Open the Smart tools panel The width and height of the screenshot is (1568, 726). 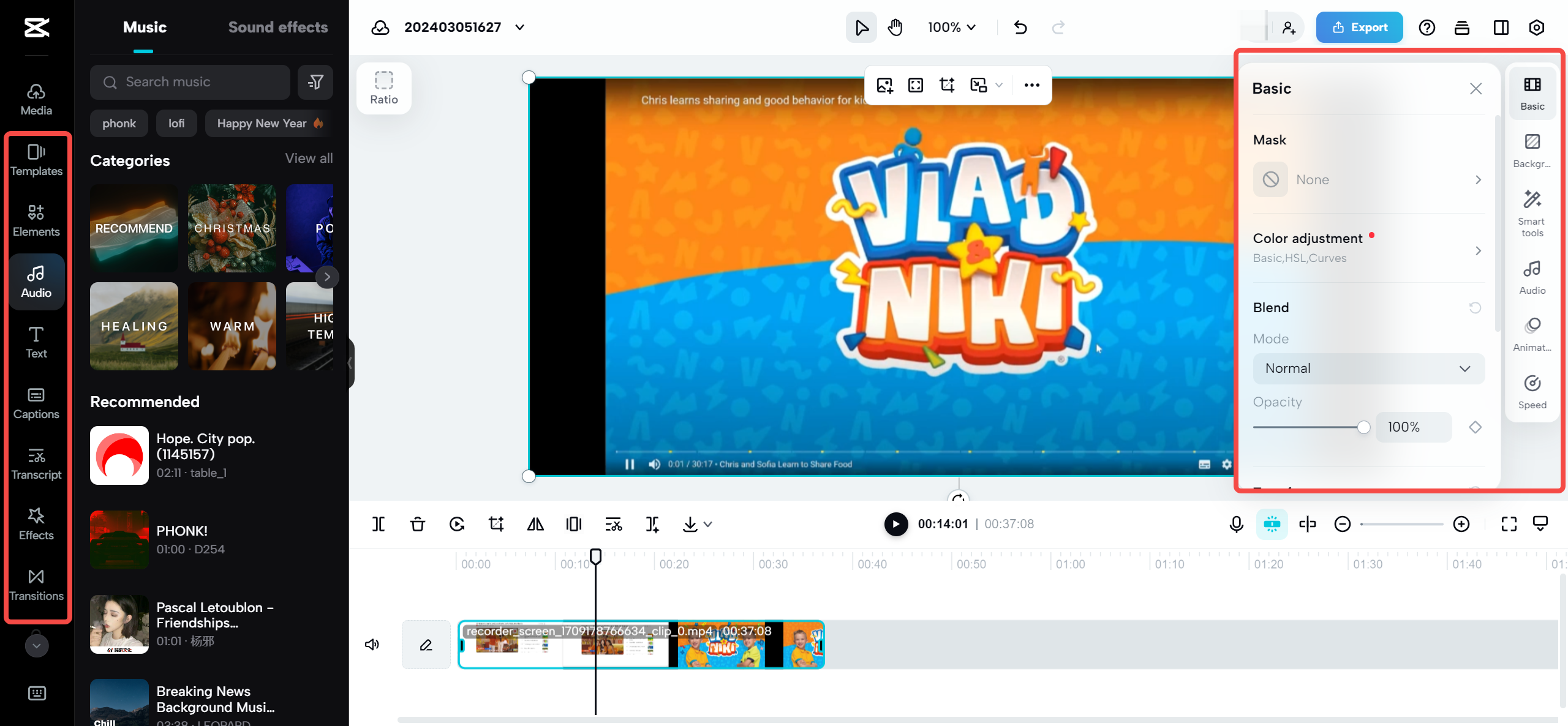pos(1532,211)
